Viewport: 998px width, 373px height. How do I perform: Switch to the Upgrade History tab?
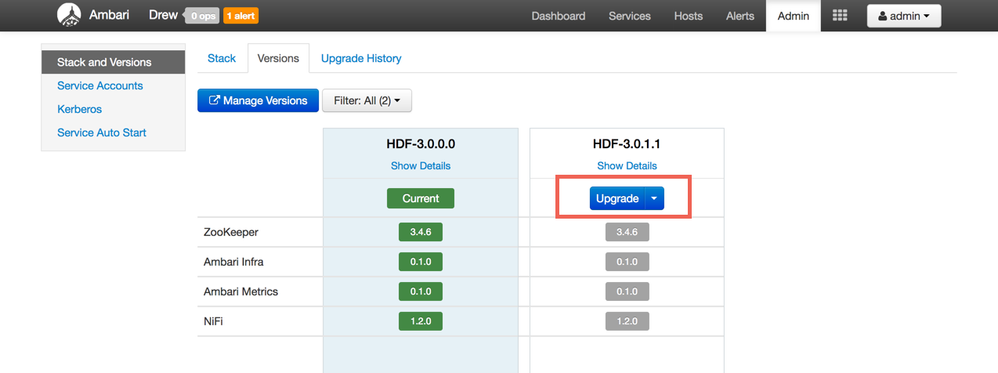tap(361, 58)
